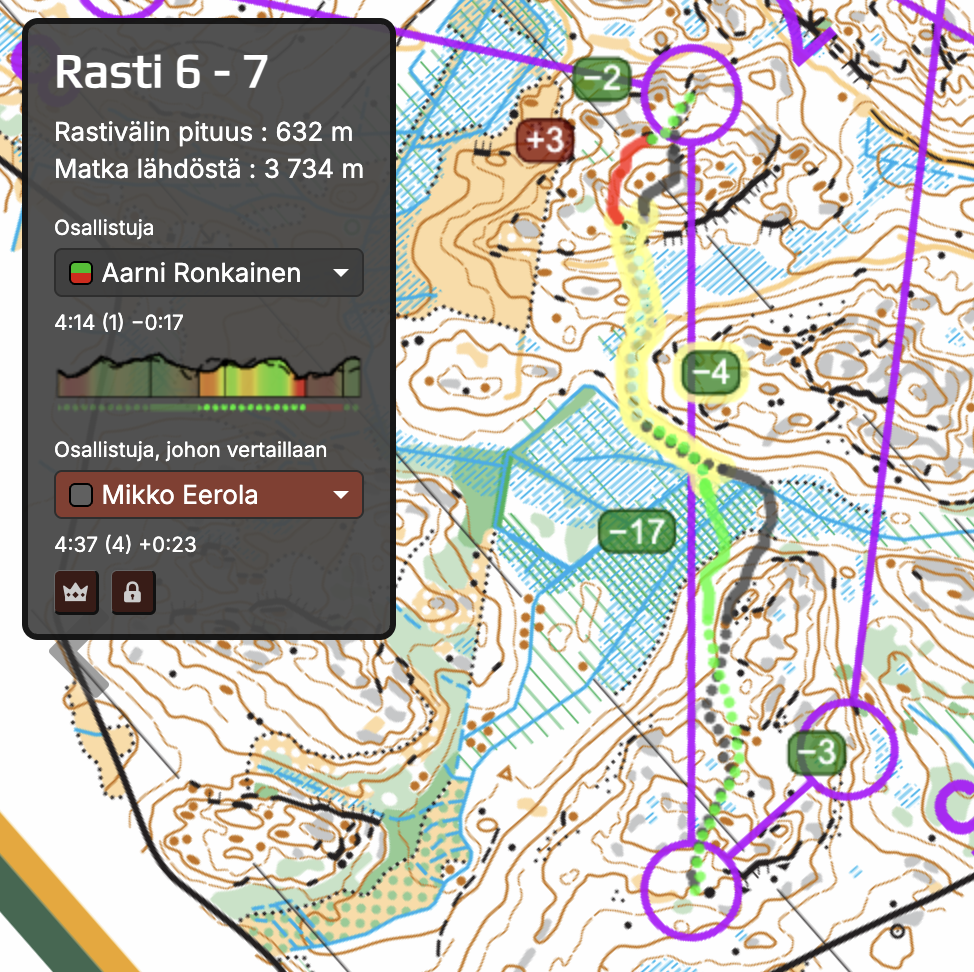The height and width of the screenshot is (972, 974).
Task: Click the dropdown arrow beside Aarni Ronkainen
Action: point(340,273)
